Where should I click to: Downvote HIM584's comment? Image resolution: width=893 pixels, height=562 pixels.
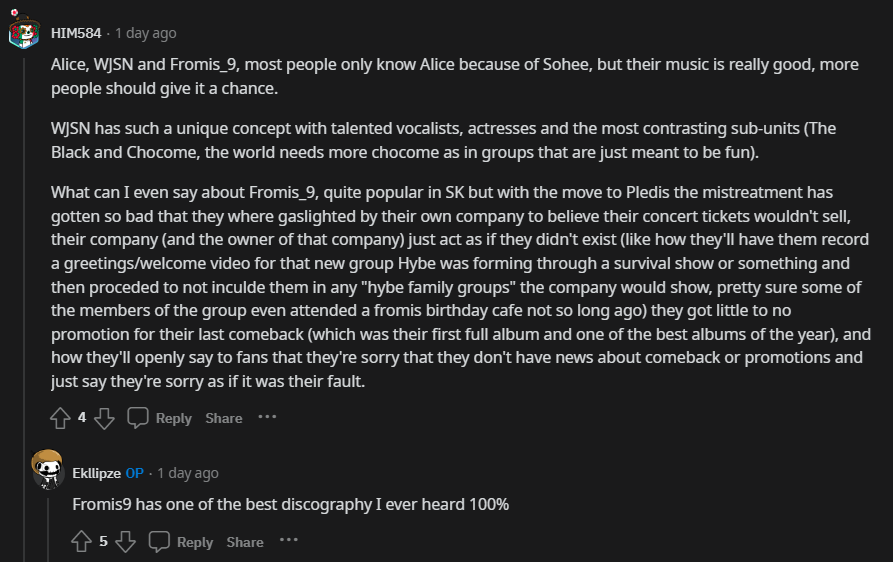[104, 418]
